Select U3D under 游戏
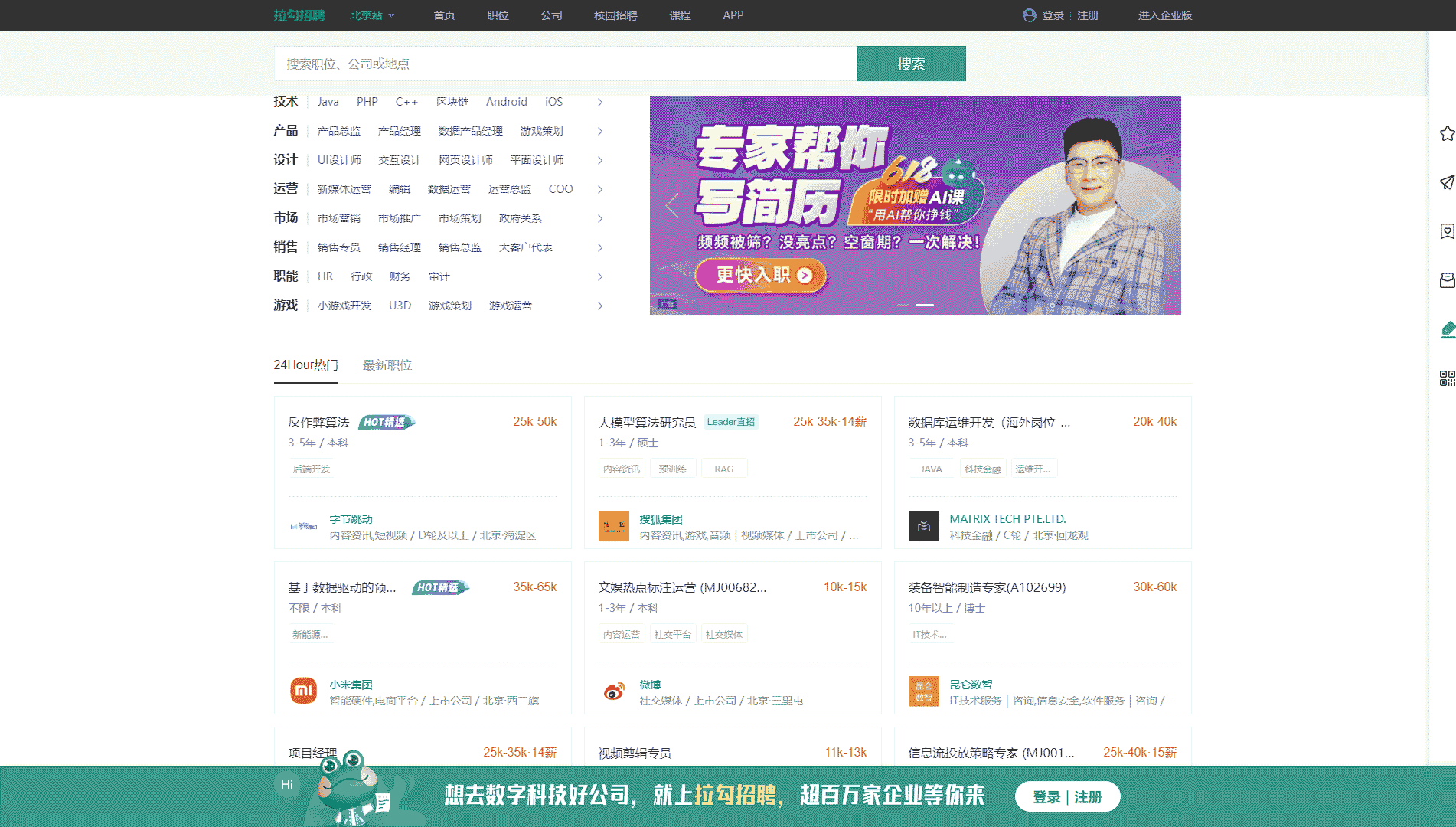Viewport: 1456px width, 827px height. pyautogui.click(x=400, y=306)
